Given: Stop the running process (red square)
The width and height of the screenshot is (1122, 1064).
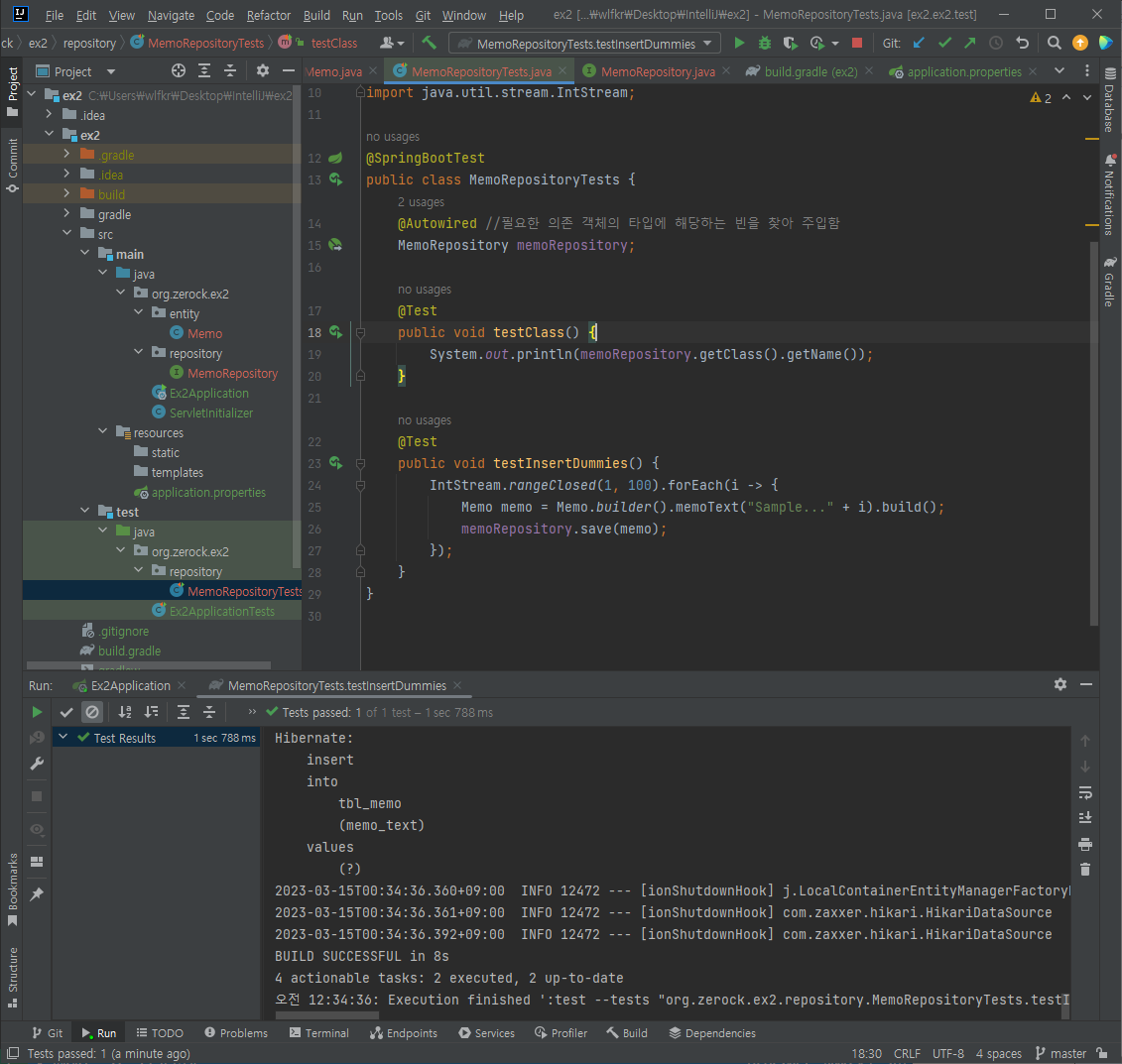Looking at the screenshot, I should [x=856, y=43].
